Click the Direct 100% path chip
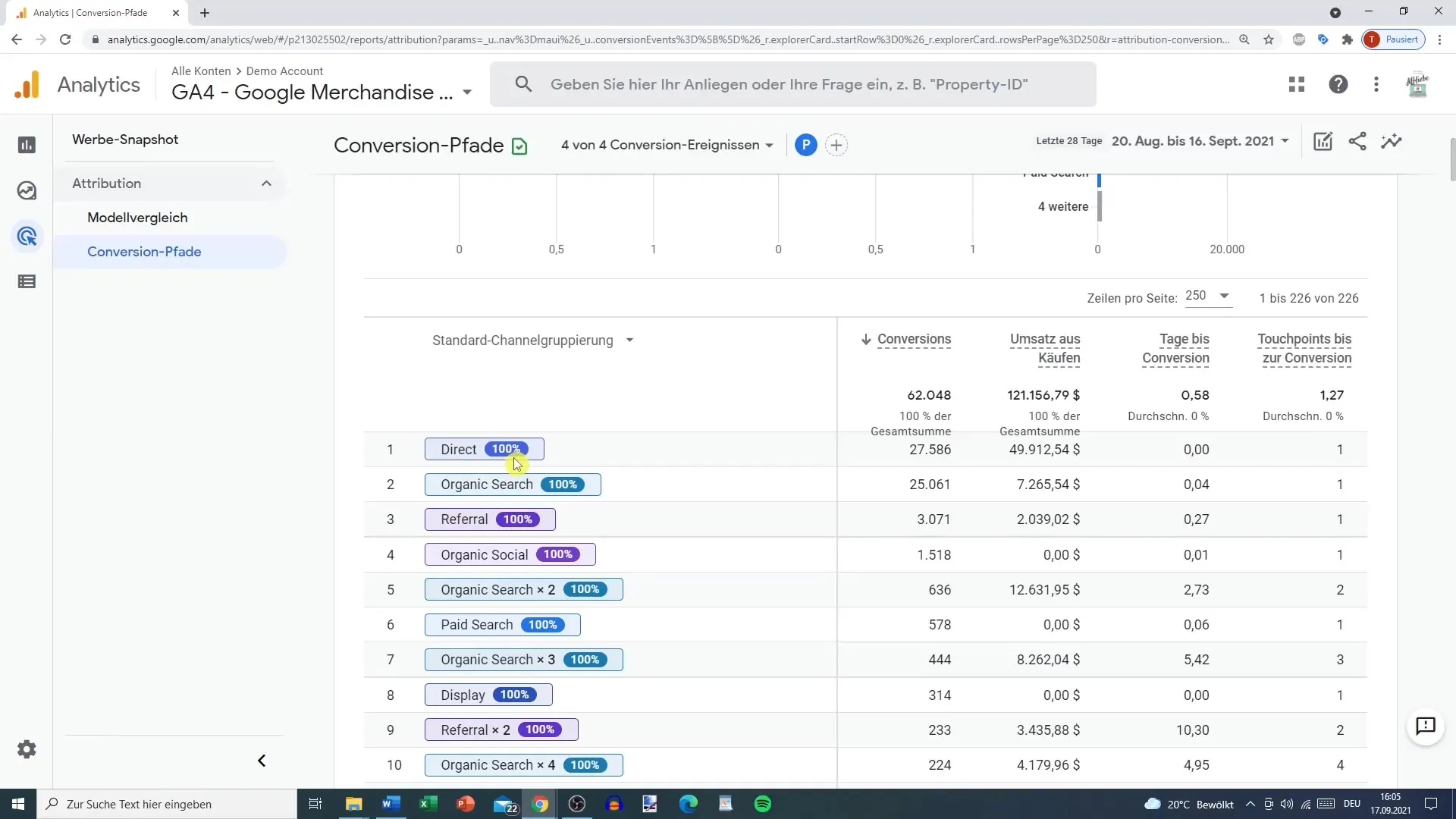Screen dimensions: 1456x819 (485, 450)
